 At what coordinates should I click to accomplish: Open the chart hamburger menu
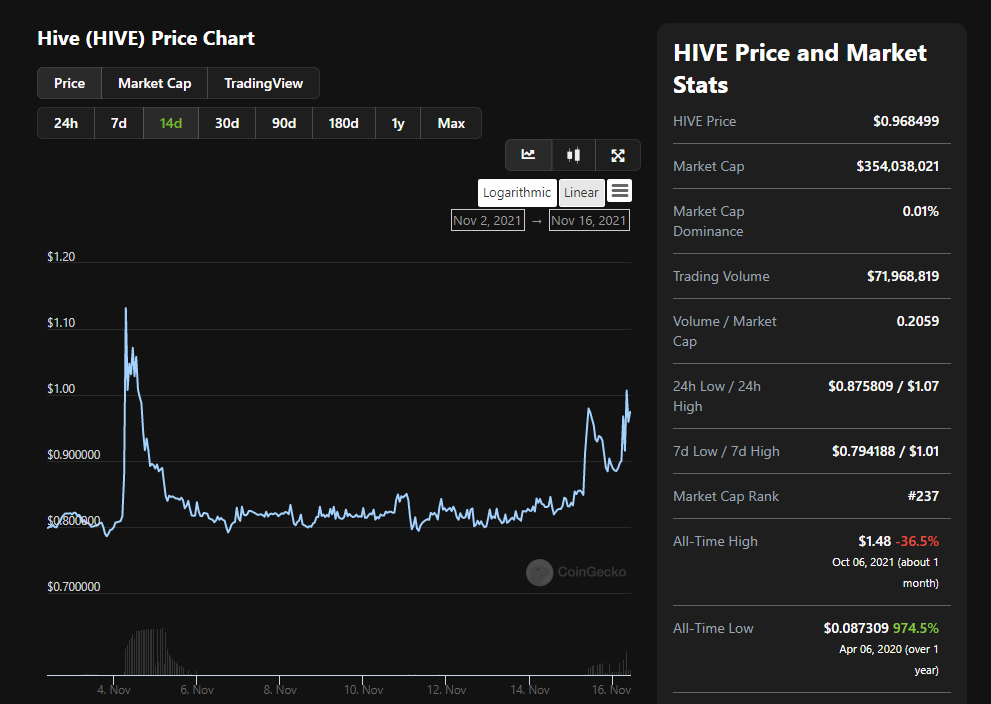coord(619,191)
